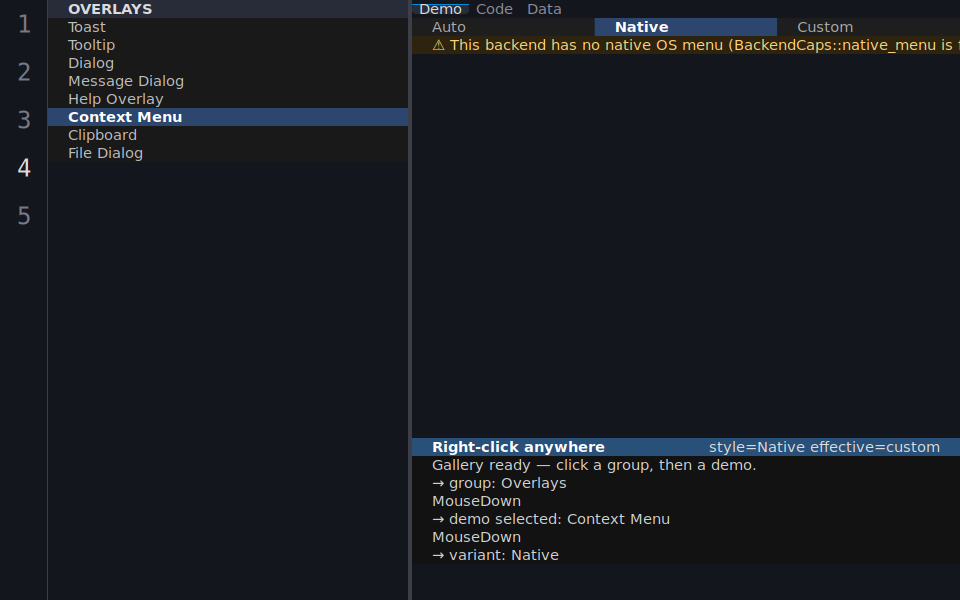Select group number 4 in sidebar
Screen dimensions: 960x600
pyautogui.click(x=24, y=168)
